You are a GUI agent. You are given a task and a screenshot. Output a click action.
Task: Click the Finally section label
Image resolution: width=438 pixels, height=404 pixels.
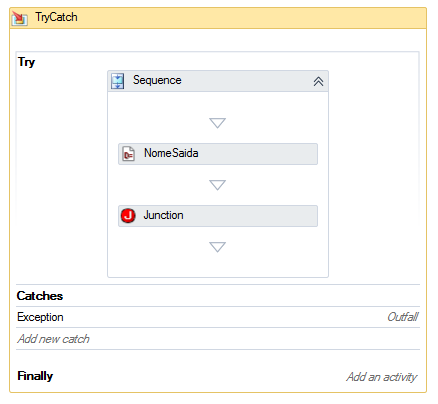coord(35,376)
